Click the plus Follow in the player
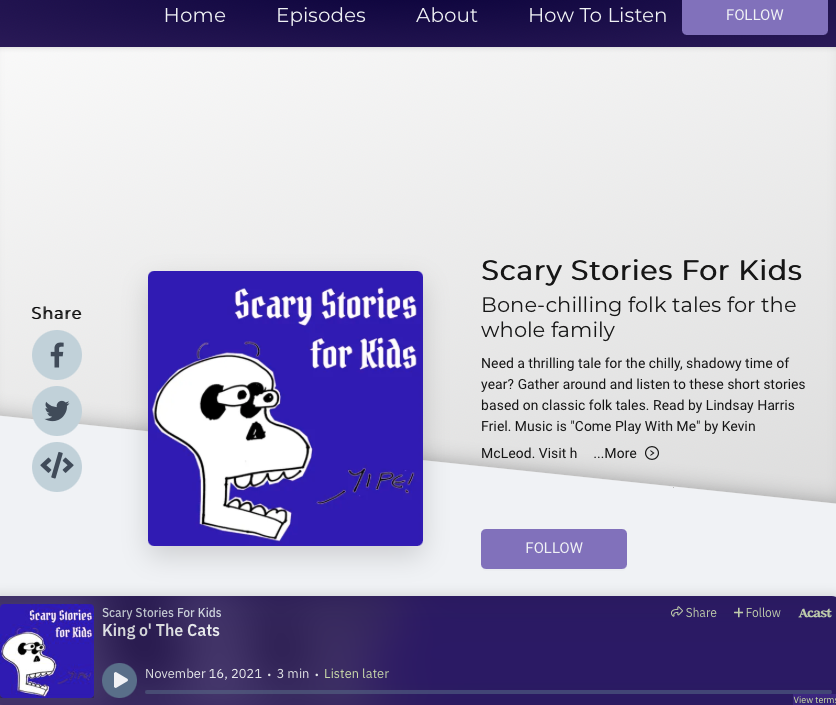The width and height of the screenshot is (836, 705). [757, 613]
